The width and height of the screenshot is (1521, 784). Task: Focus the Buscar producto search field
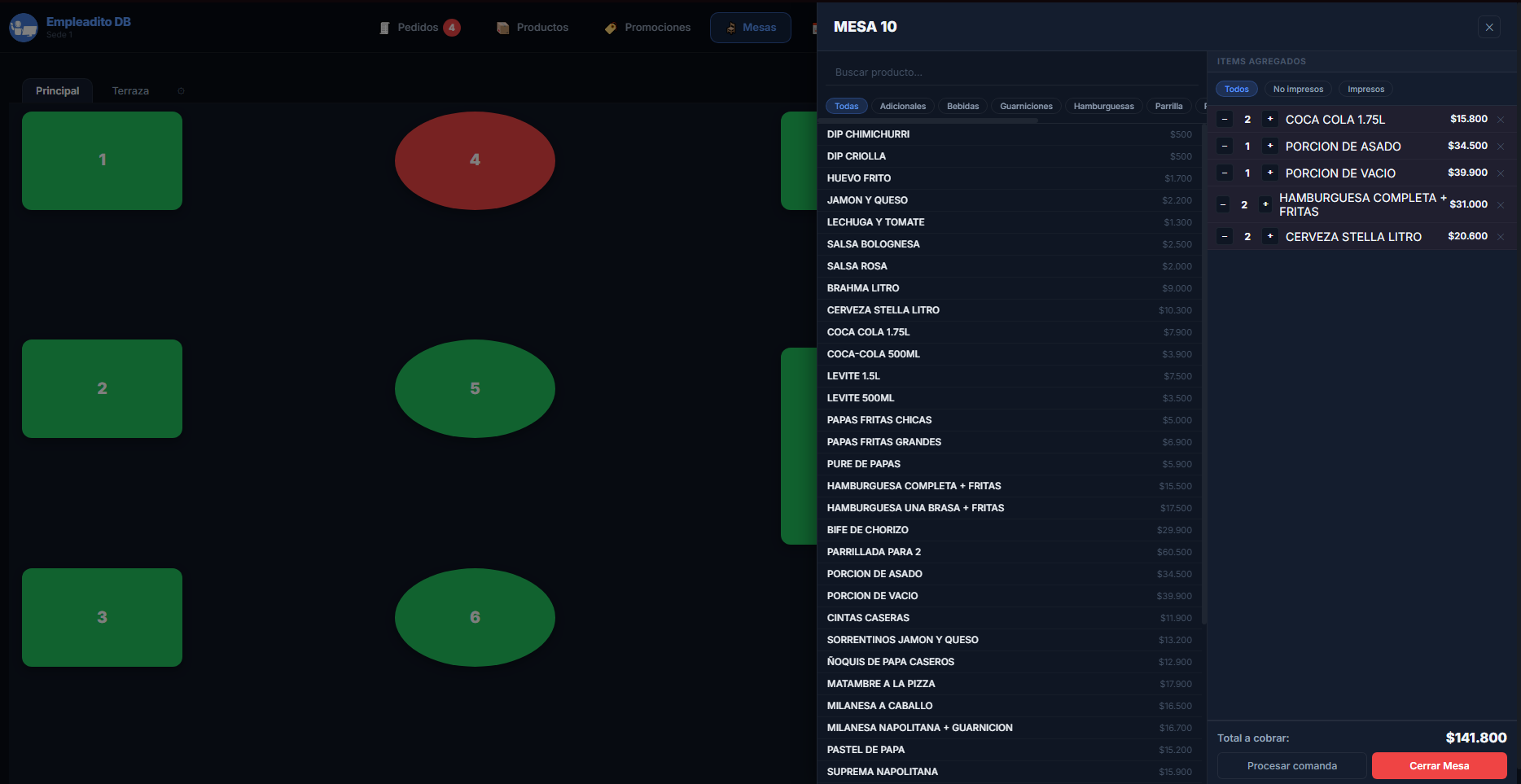[x=1010, y=72]
